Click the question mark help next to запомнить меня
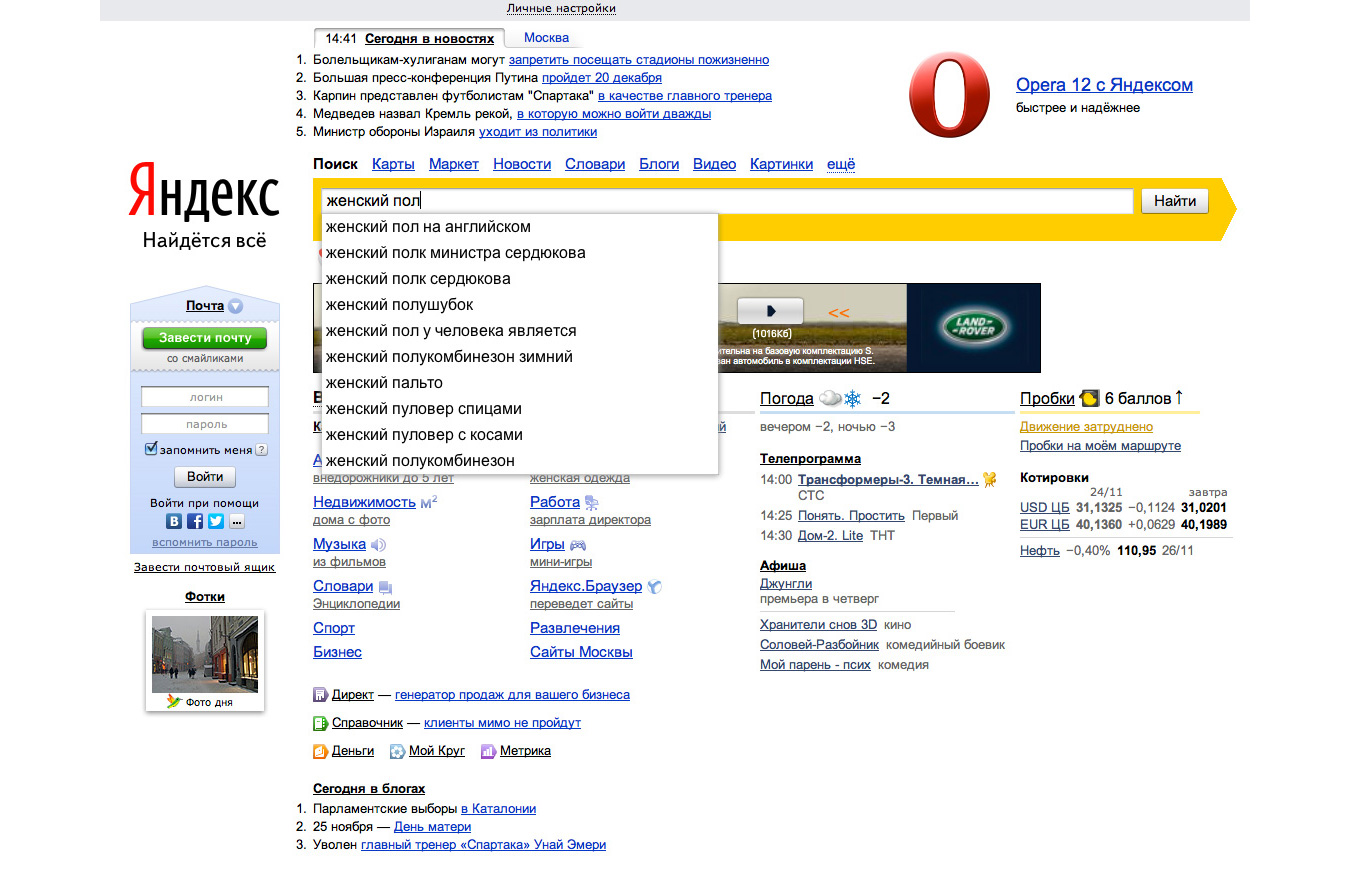The width and height of the screenshot is (1350, 870). [x=261, y=450]
